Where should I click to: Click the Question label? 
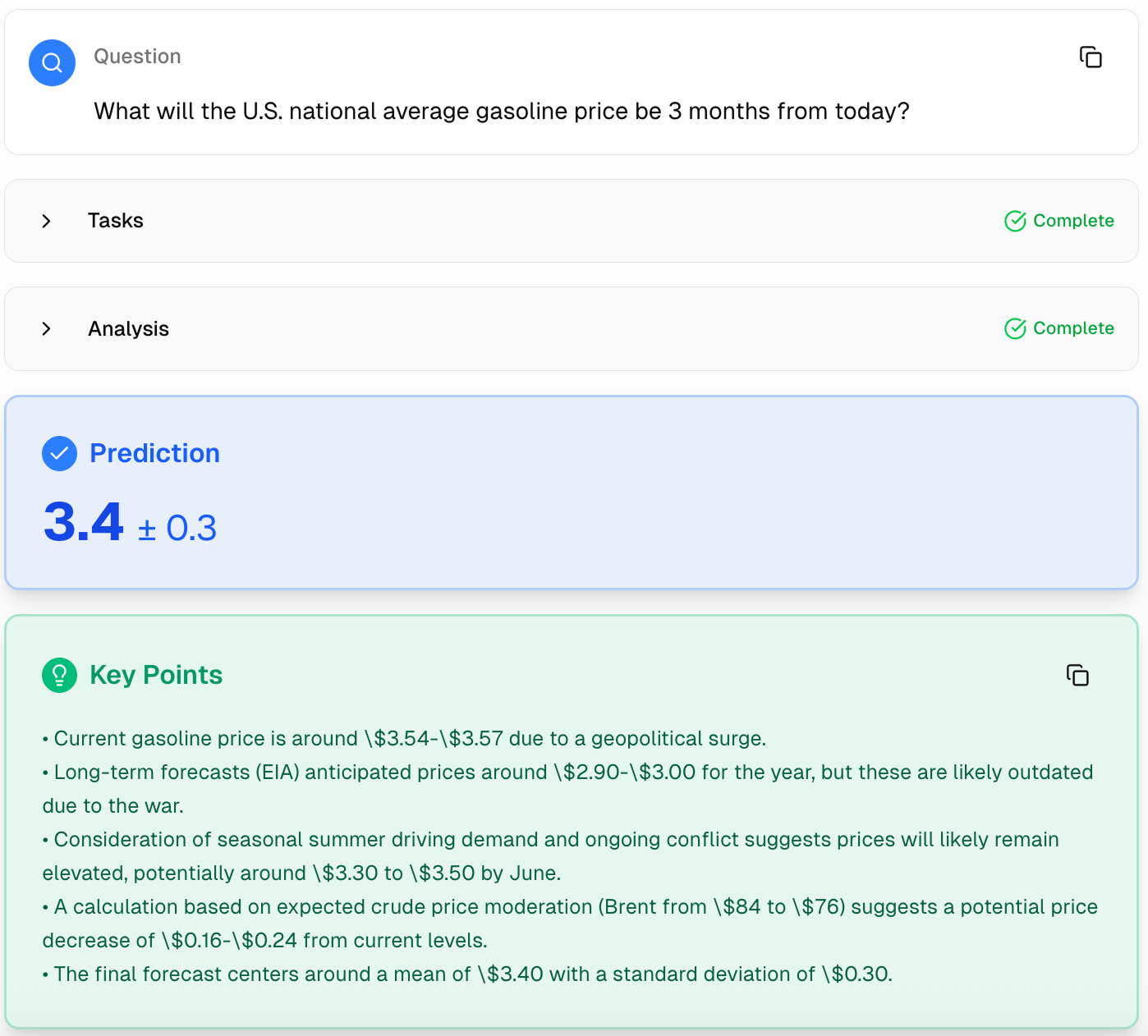(x=137, y=57)
